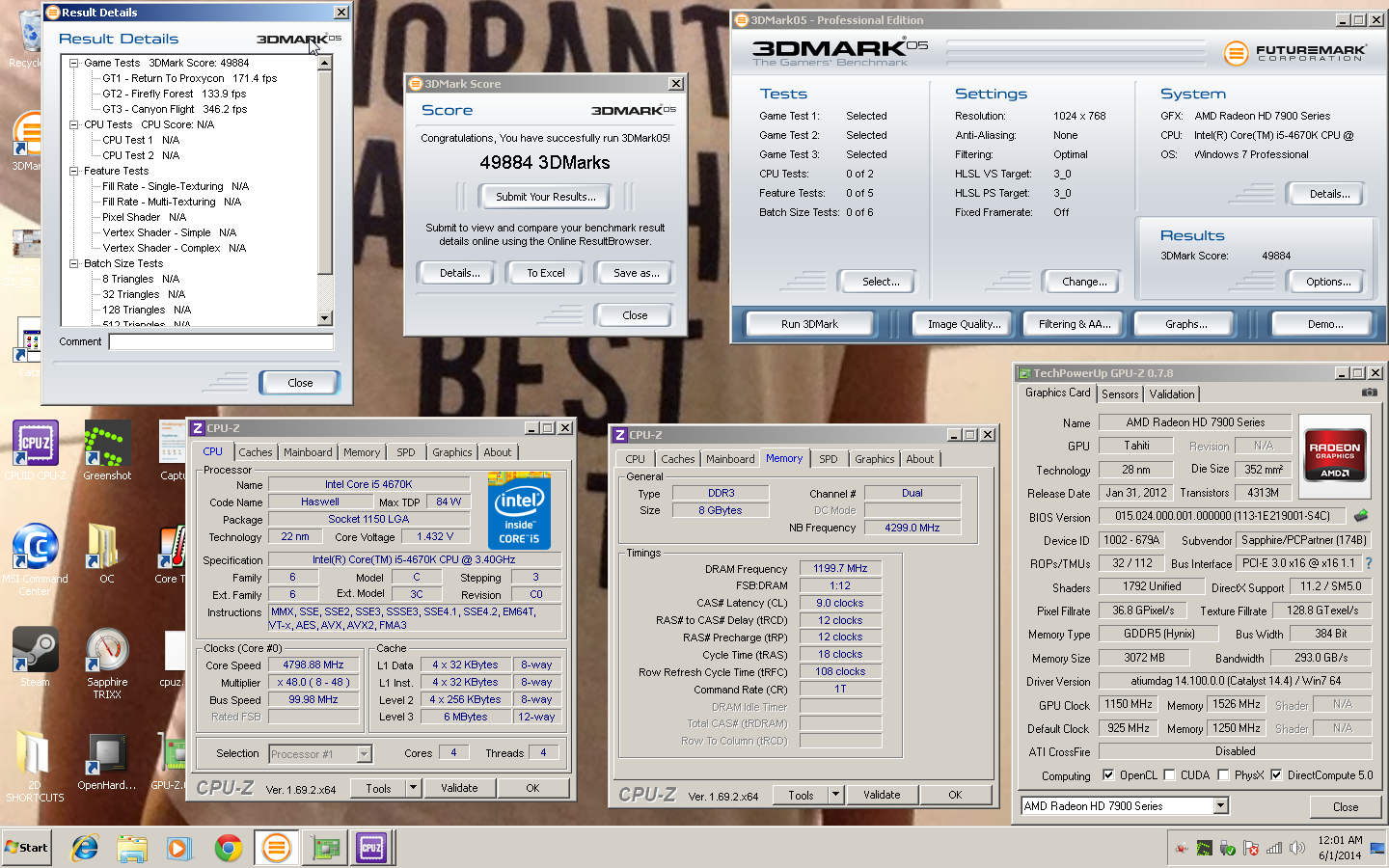The height and width of the screenshot is (868, 1389).
Task: Select 'GT1 - Return To Proxycon' row
Action: coord(190,78)
